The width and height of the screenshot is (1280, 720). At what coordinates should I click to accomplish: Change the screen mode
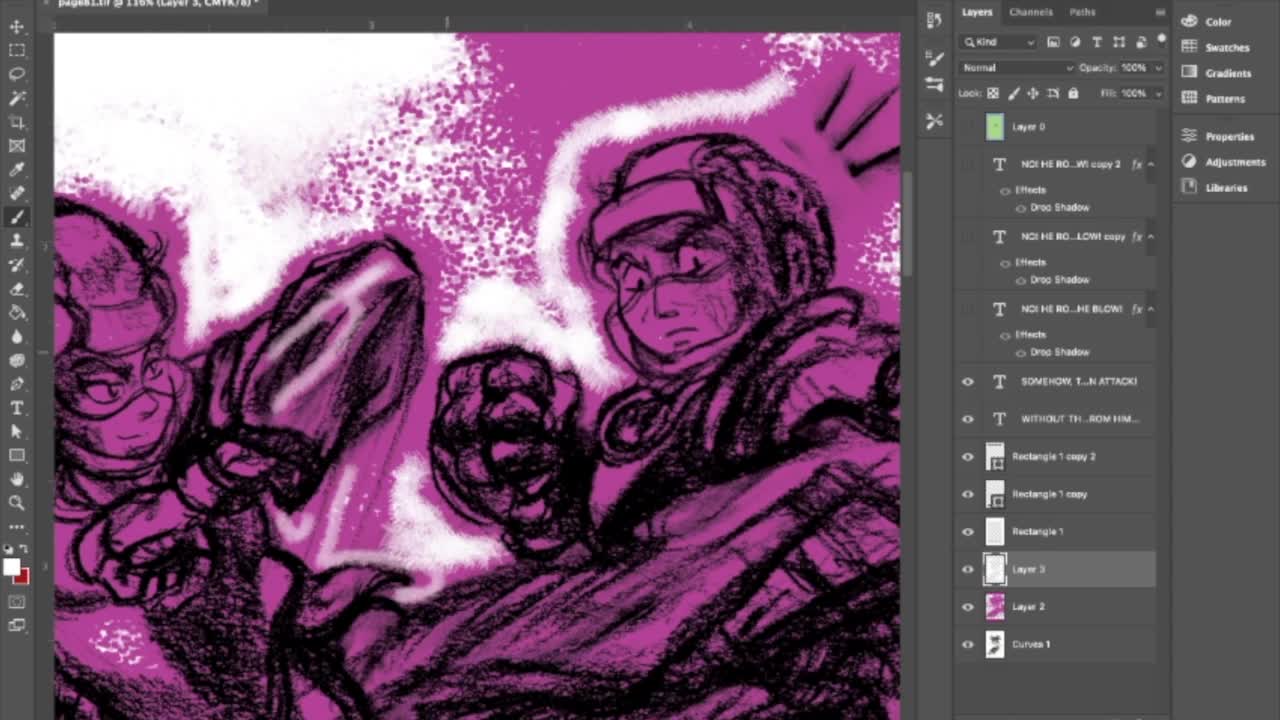pyautogui.click(x=17, y=626)
